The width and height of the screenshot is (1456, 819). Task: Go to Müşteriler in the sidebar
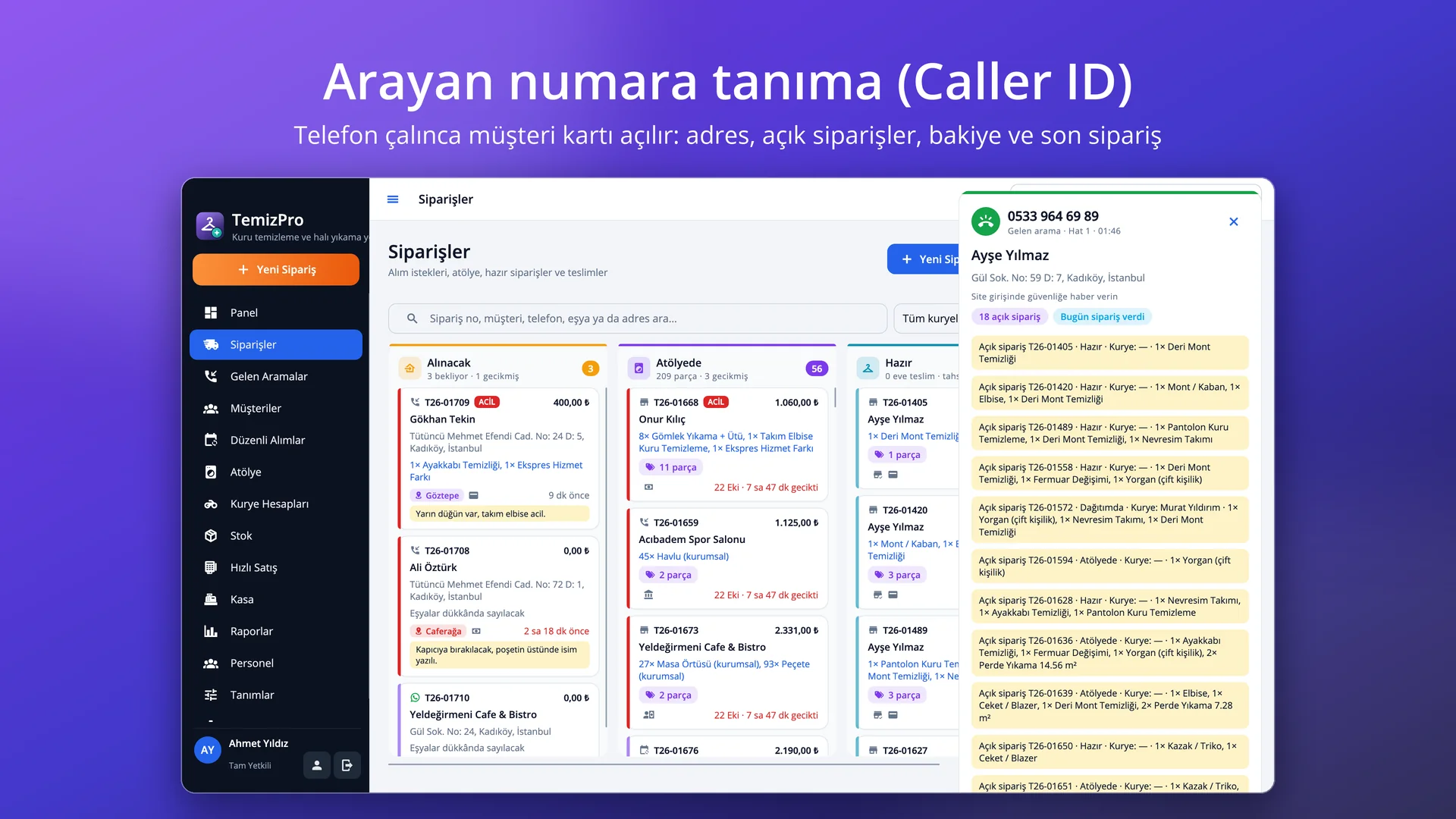(x=276, y=408)
